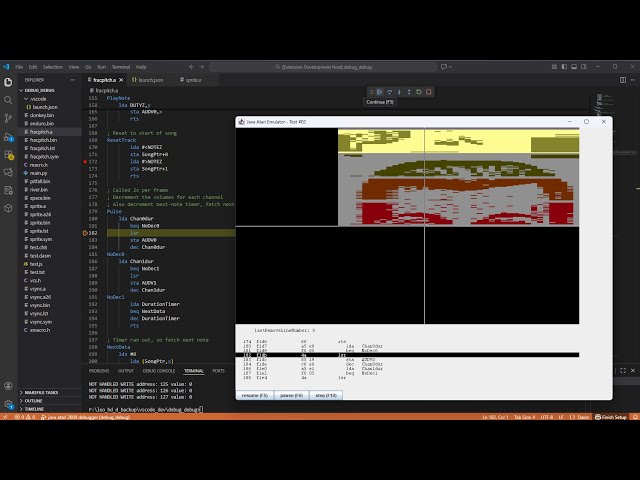
Task: Open the Terminal menu
Action: (121, 67)
